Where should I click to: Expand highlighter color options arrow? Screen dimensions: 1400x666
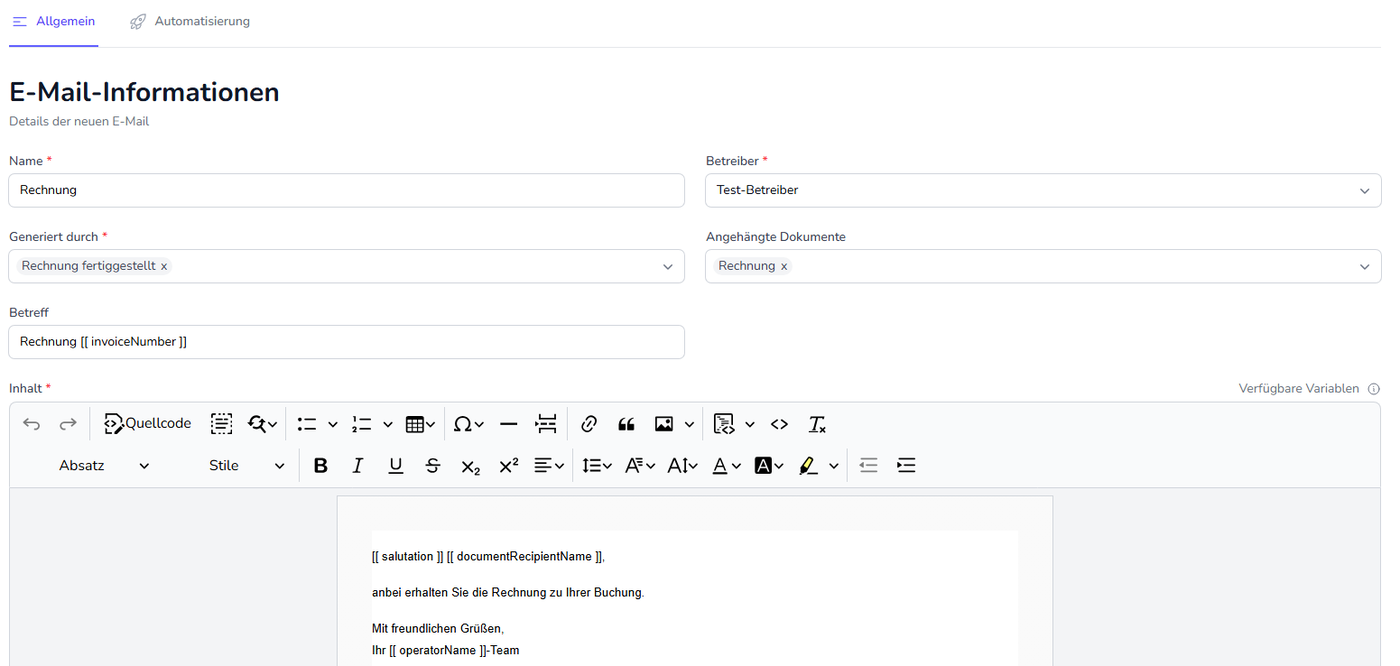coord(834,466)
